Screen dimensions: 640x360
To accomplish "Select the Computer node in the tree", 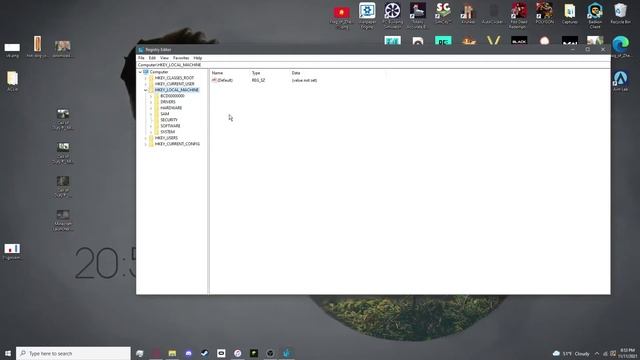I will (159, 72).
